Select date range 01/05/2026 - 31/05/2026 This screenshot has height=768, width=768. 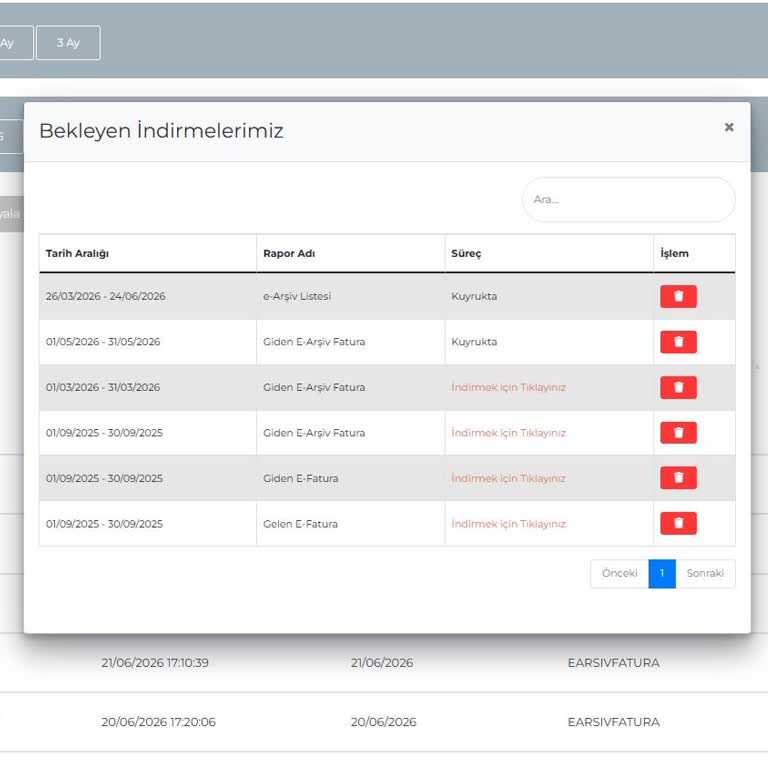point(103,342)
